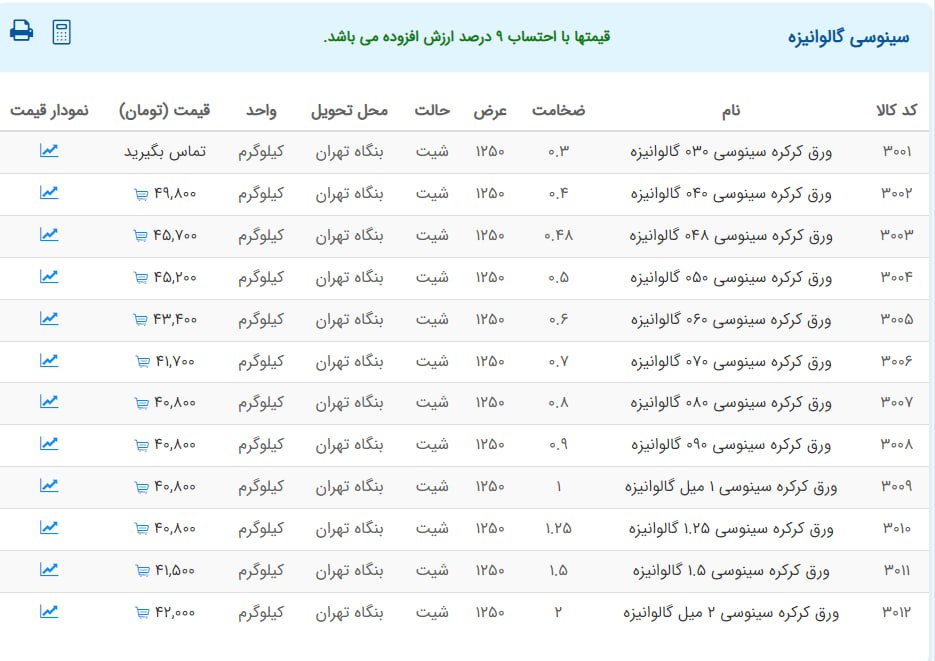
Task: Add the 45,700 toman item to cart
Action: (140, 236)
